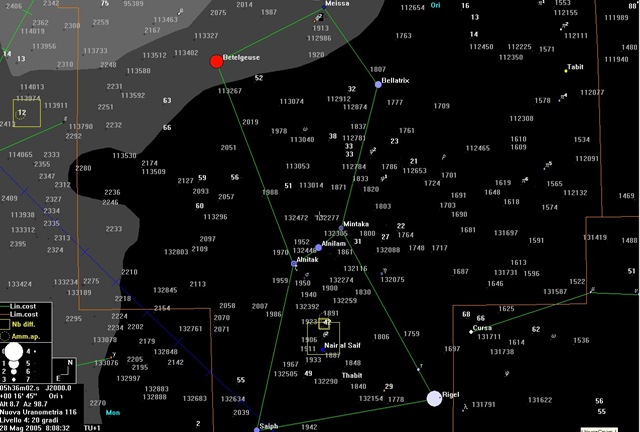Image resolution: width=640 pixels, height=432 pixels.
Task: Select star label 132803
Action: (176, 252)
